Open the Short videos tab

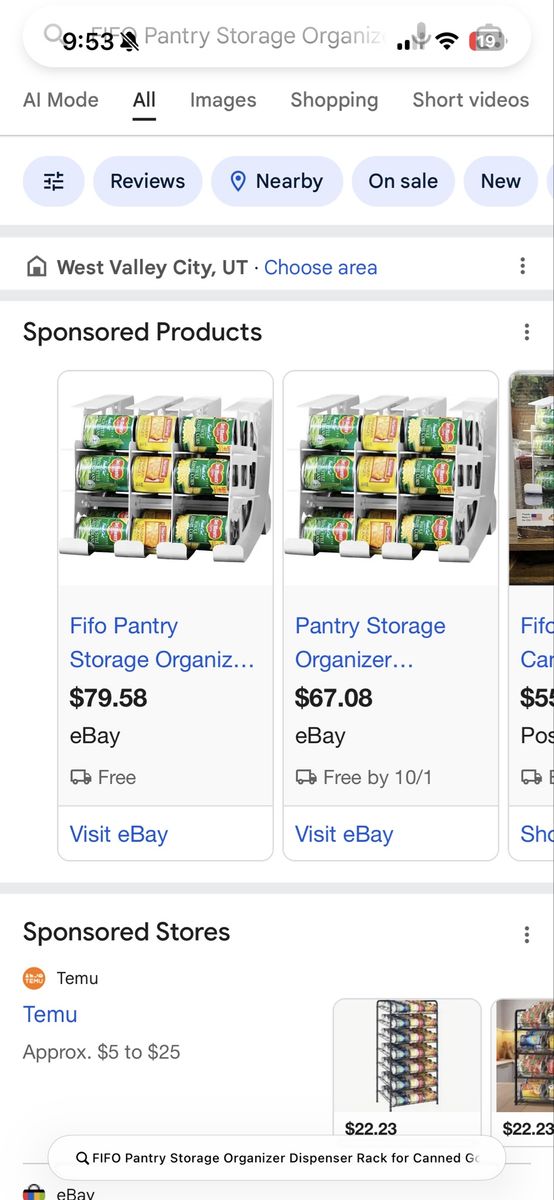(471, 100)
